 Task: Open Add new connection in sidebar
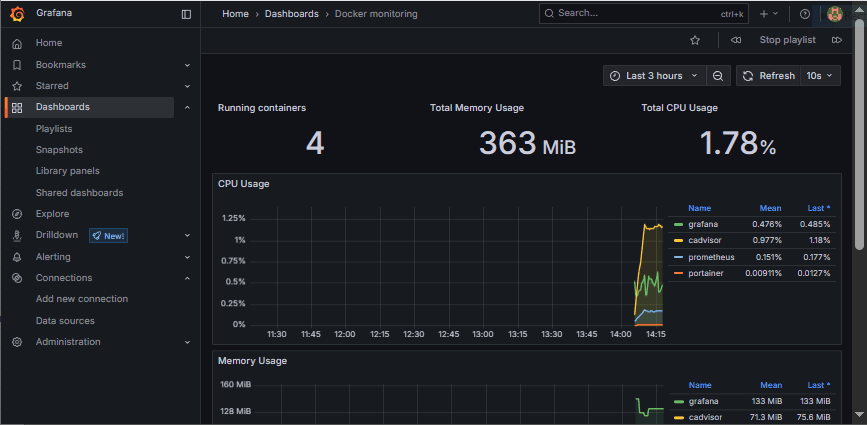82,299
